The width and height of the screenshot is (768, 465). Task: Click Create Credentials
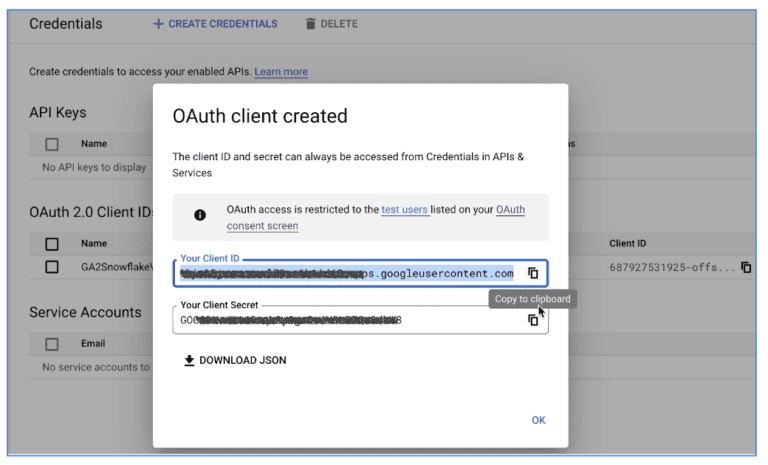(215, 24)
